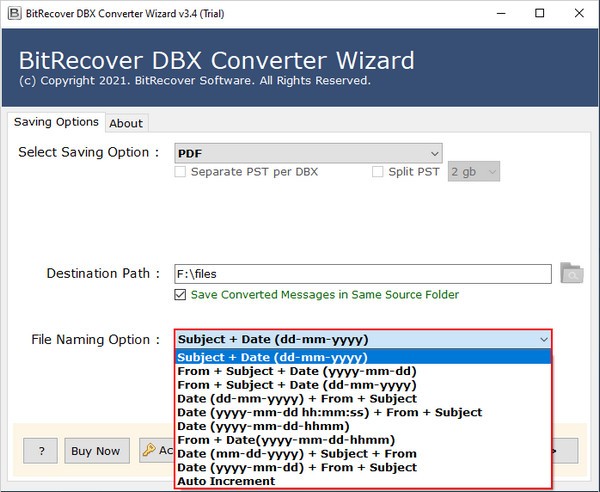Click the Destination Path text field
Viewport: 600px width, 492px height.
coord(363,274)
